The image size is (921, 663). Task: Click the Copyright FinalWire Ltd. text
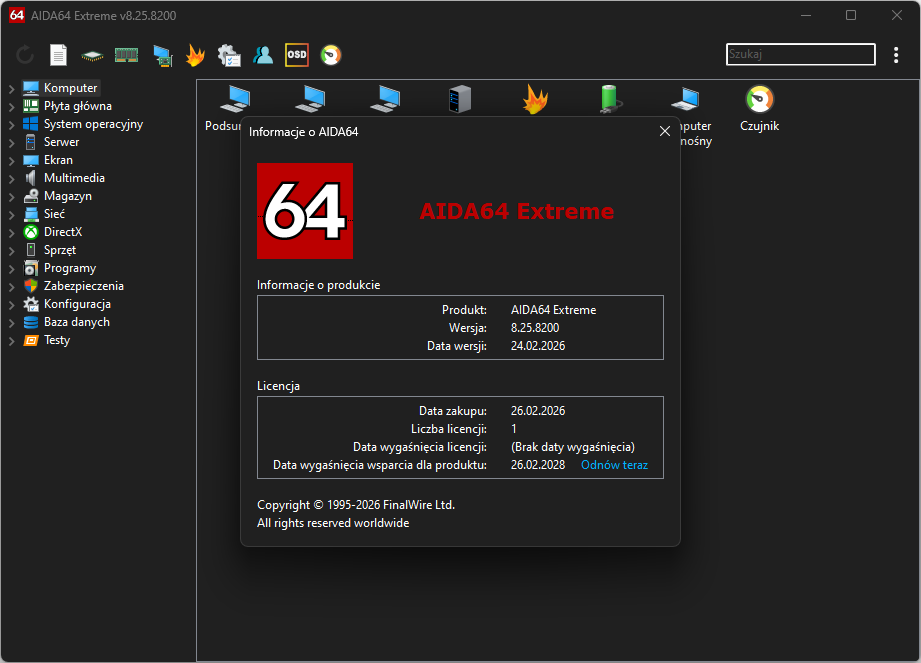point(356,505)
